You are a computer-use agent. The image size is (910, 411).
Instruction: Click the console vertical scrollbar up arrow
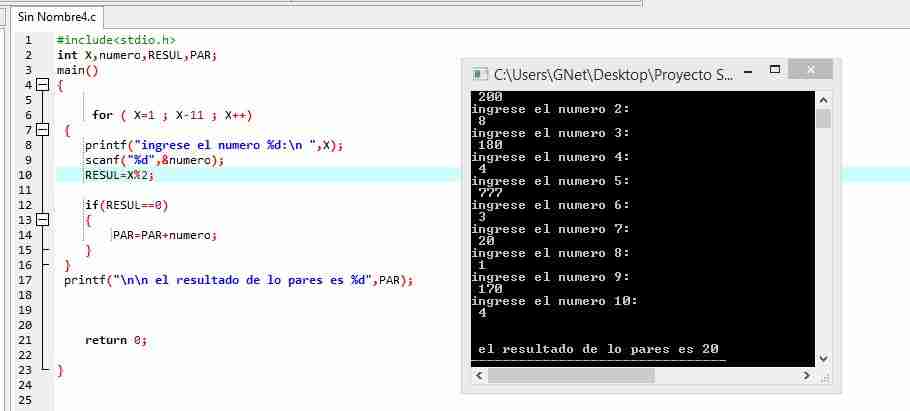823,100
